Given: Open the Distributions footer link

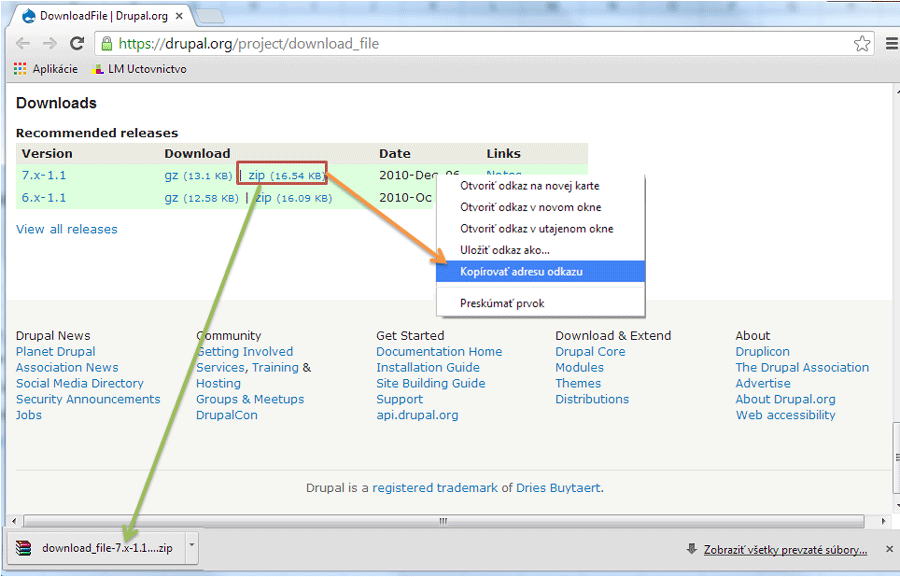Looking at the screenshot, I should tap(592, 399).
